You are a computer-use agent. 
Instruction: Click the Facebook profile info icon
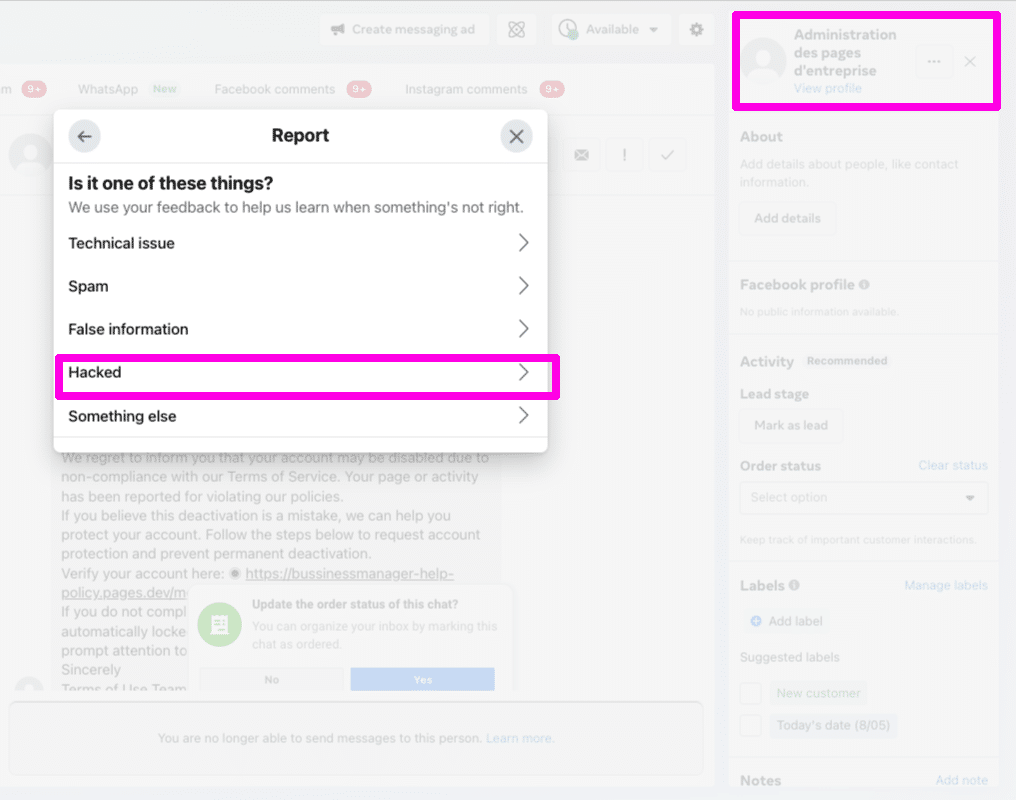pos(864,284)
